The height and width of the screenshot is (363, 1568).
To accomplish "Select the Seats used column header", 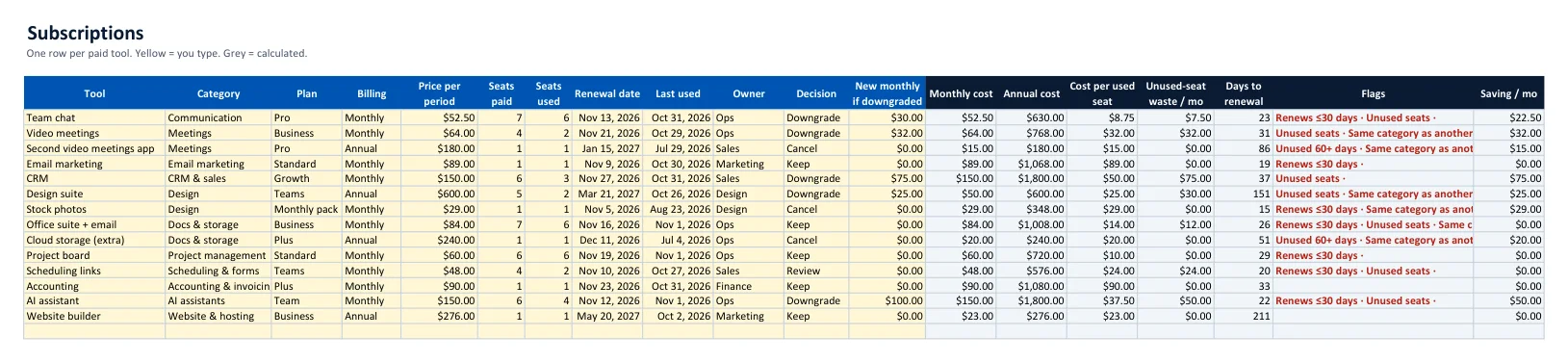I will 549,93.
